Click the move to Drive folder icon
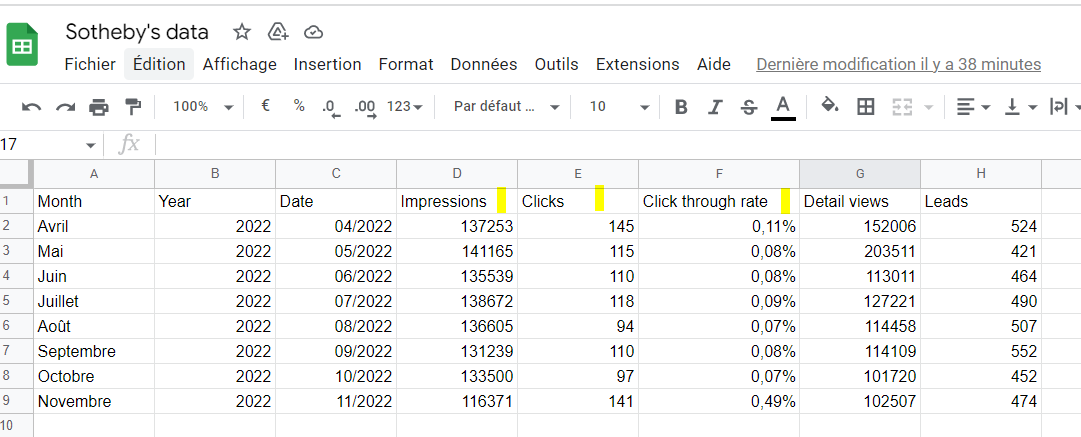 pos(278,32)
